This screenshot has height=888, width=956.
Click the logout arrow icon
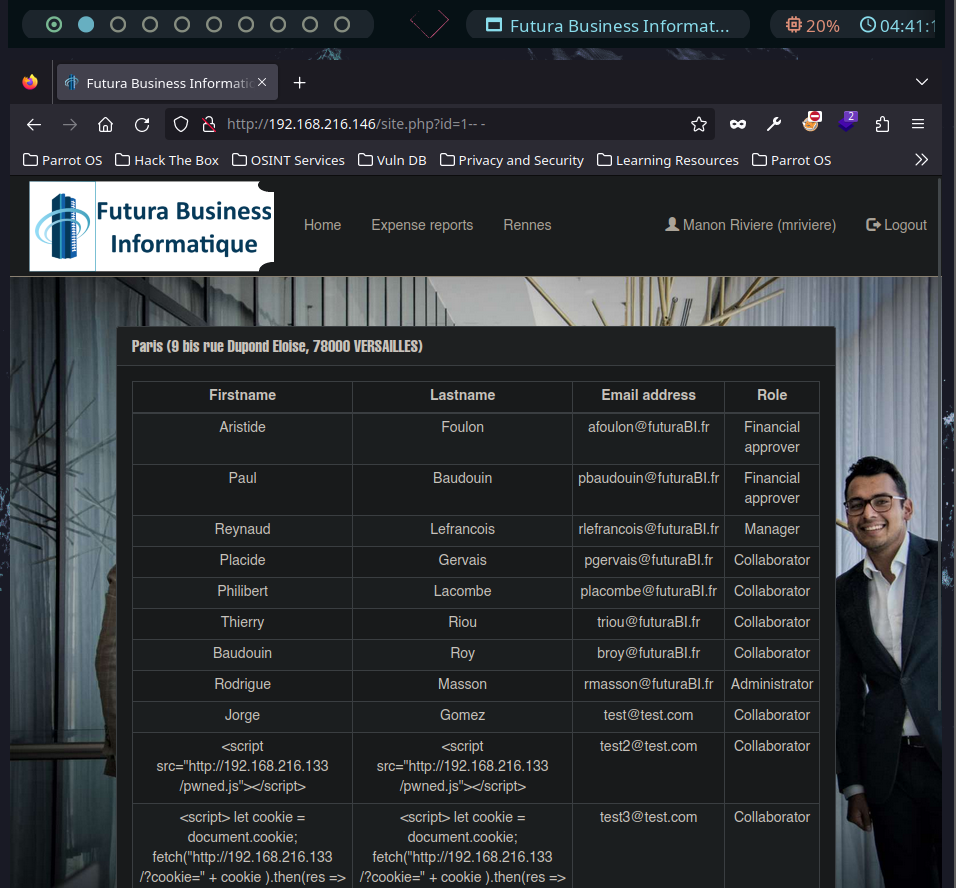coord(873,224)
